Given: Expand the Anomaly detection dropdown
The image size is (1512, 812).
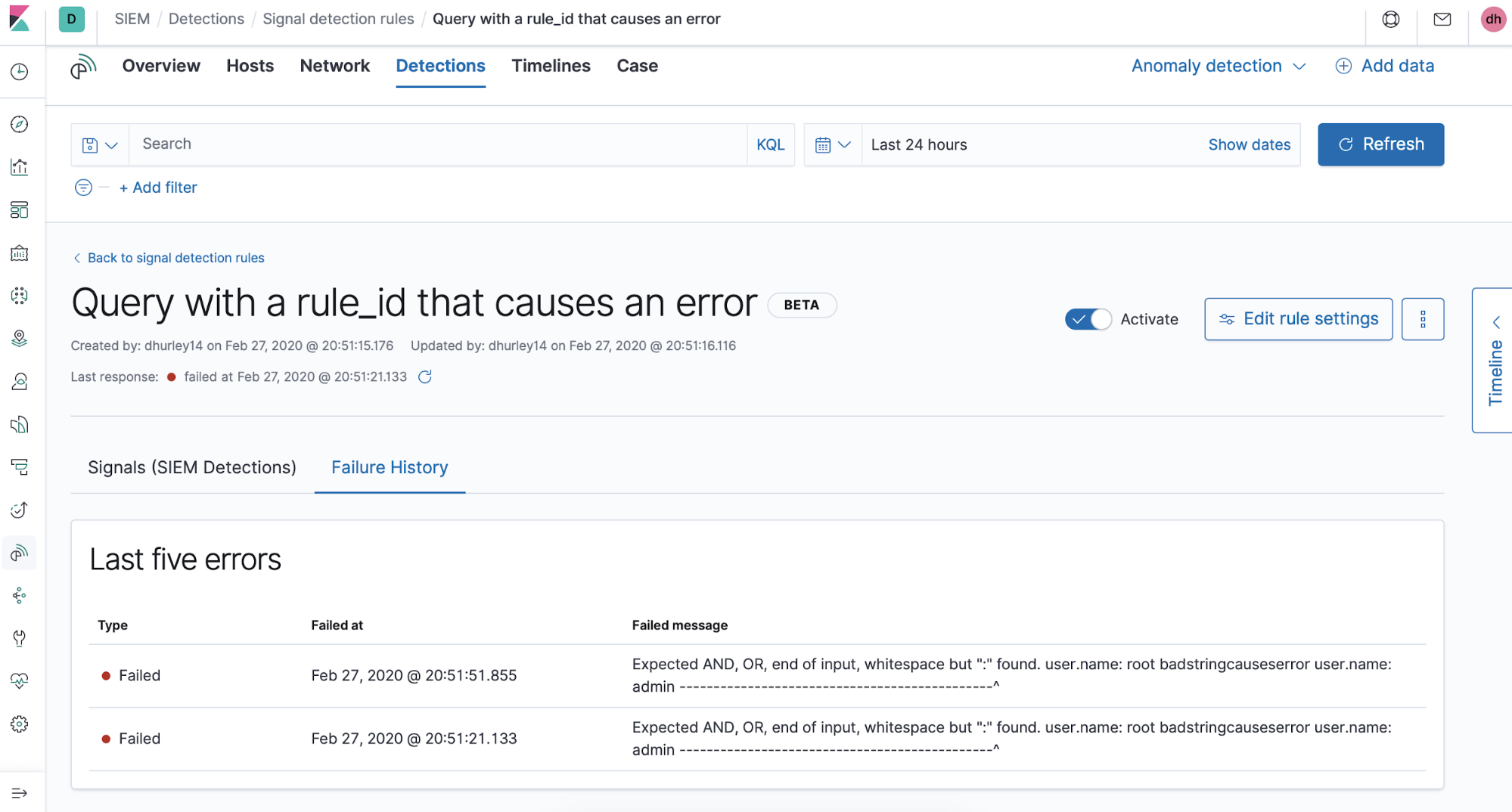Looking at the screenshot, I should (x=1219, y=67).
